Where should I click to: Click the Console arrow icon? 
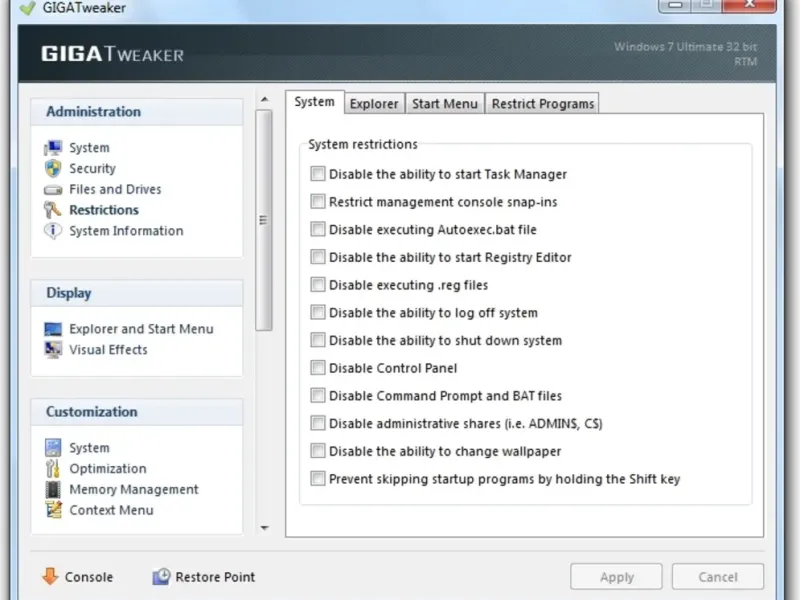[50, 577]
